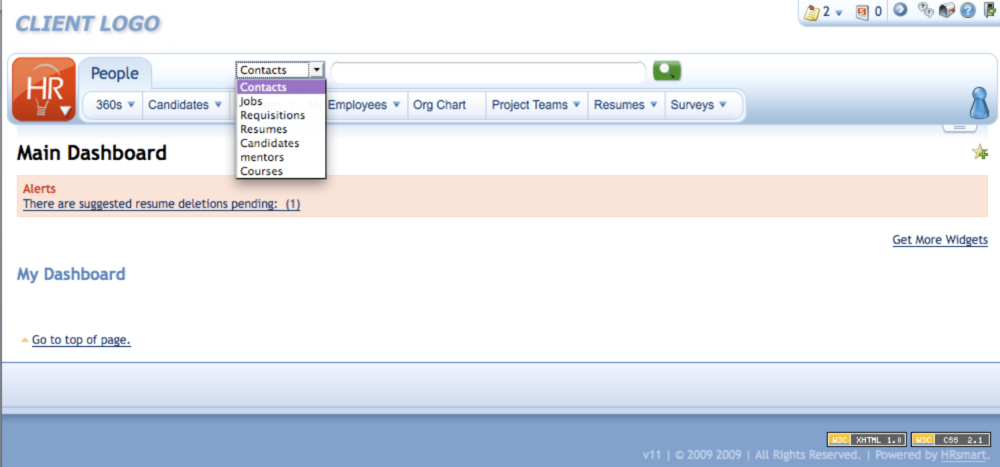Open the question speech bubbles icon
The image size is (1000, 467).
(x=925, y=10)
